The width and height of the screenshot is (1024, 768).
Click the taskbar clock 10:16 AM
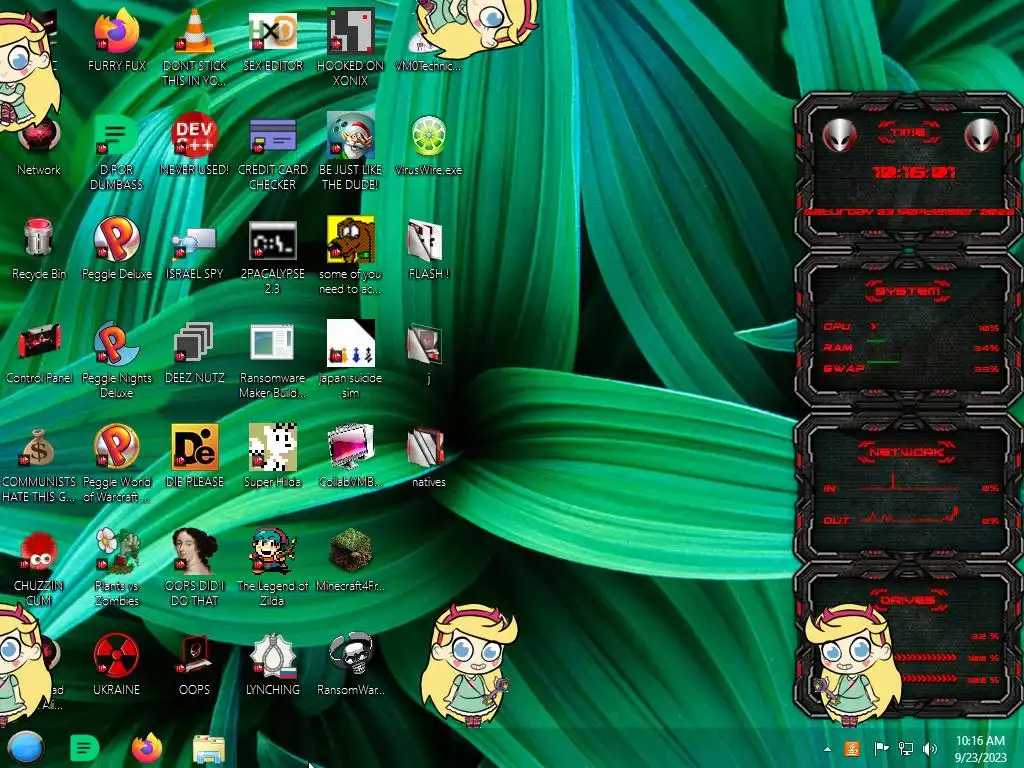tap(980, 749)
